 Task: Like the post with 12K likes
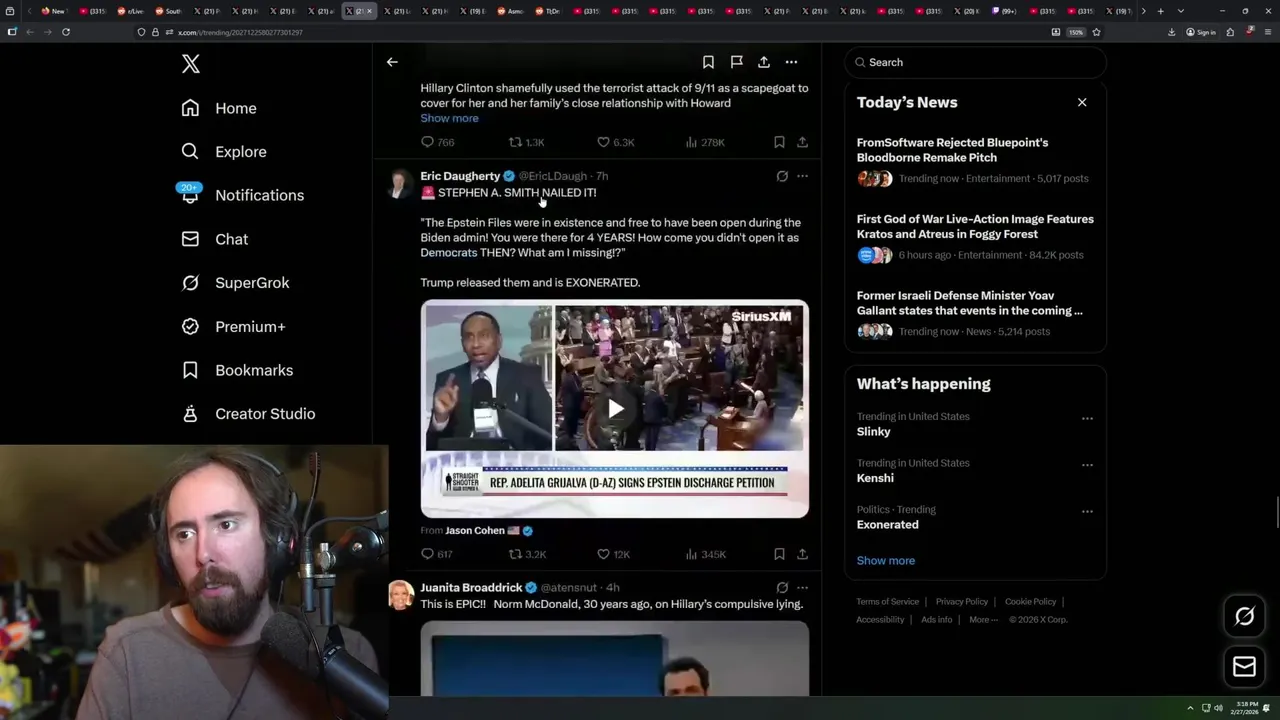pyautogui.click(x=613, y=554)
